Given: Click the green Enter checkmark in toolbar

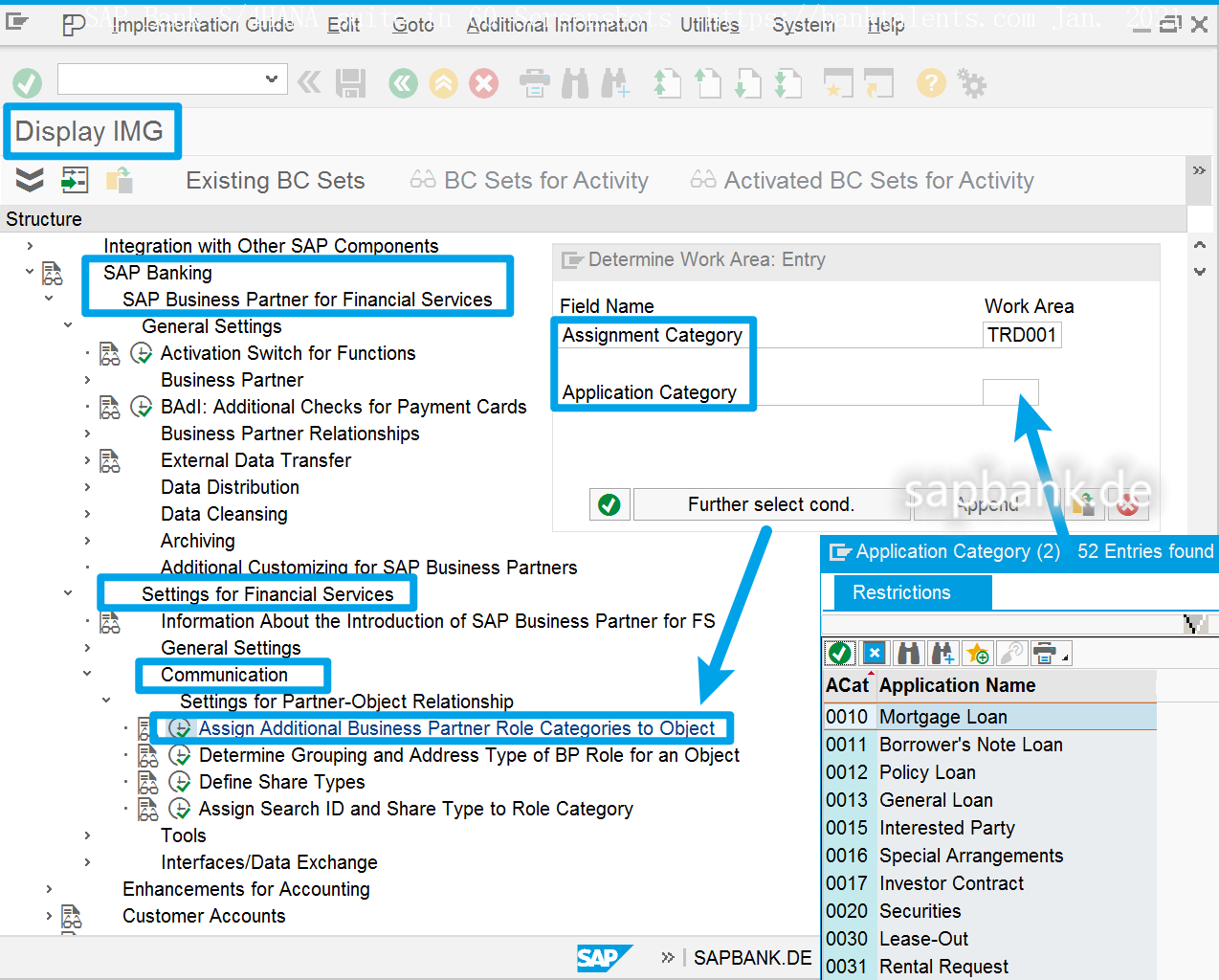Looking at the screenshot, I should [27, 83].
